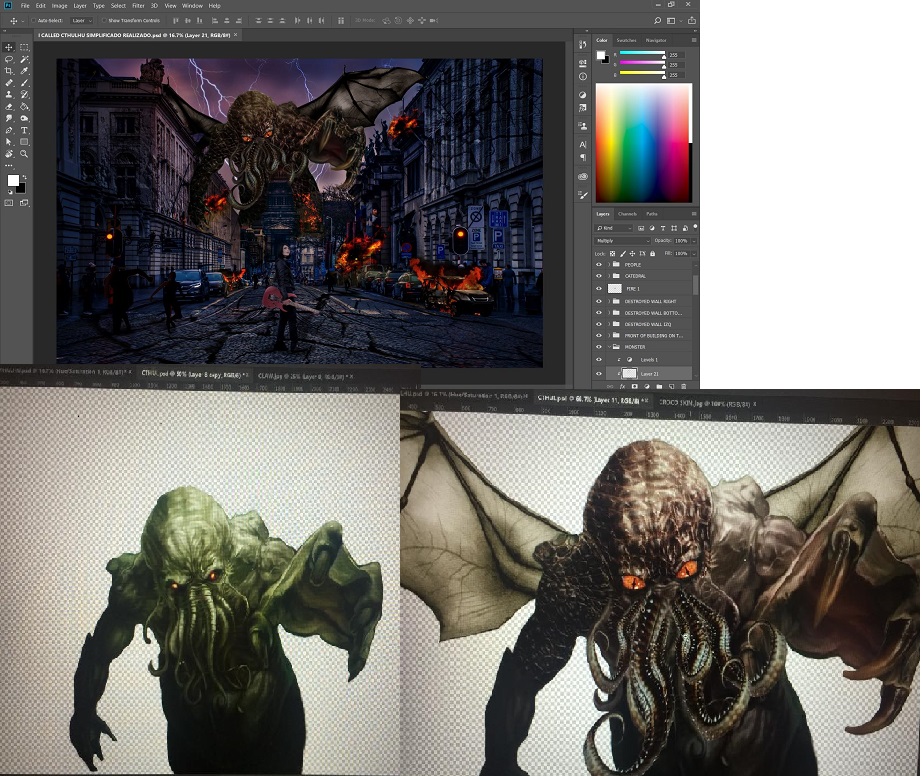Hide the PEOPLE layer group
The image size is (922, 776).
599,265
